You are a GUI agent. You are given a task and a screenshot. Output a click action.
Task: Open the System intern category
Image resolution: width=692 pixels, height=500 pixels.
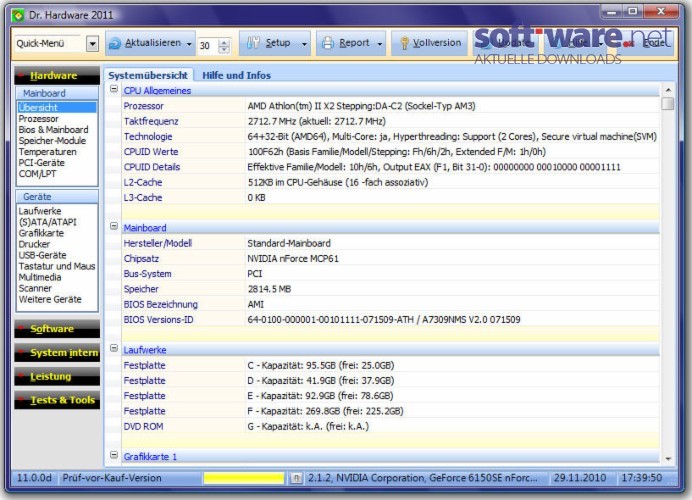[57, 353]
